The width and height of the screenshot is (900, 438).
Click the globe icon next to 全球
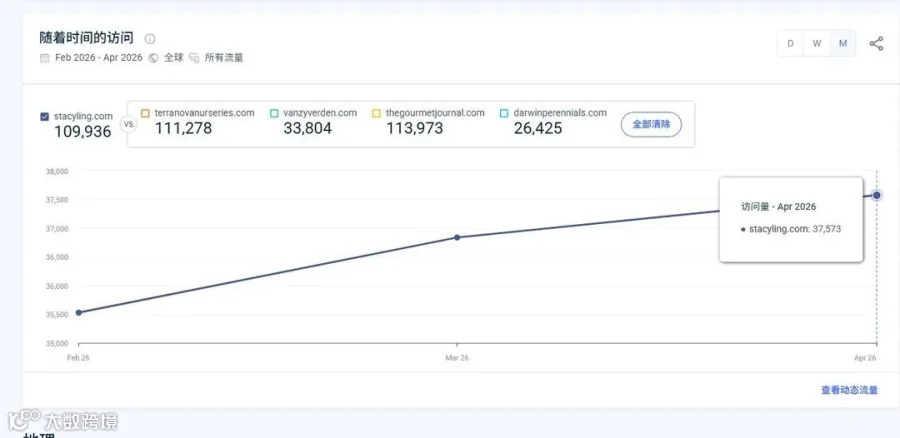click(x=153, y=58)
